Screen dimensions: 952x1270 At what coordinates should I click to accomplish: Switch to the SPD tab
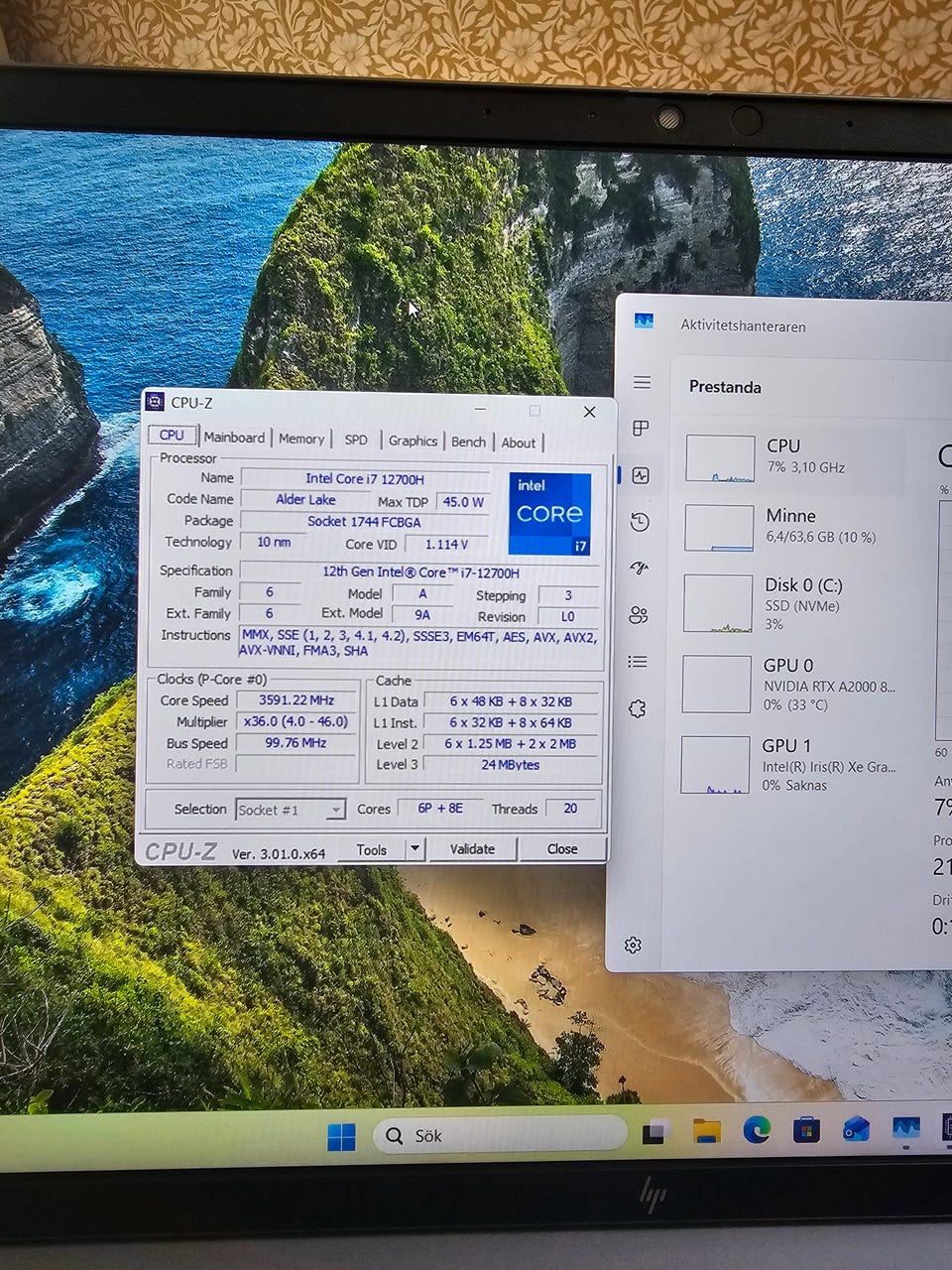[x=356, y=440]
